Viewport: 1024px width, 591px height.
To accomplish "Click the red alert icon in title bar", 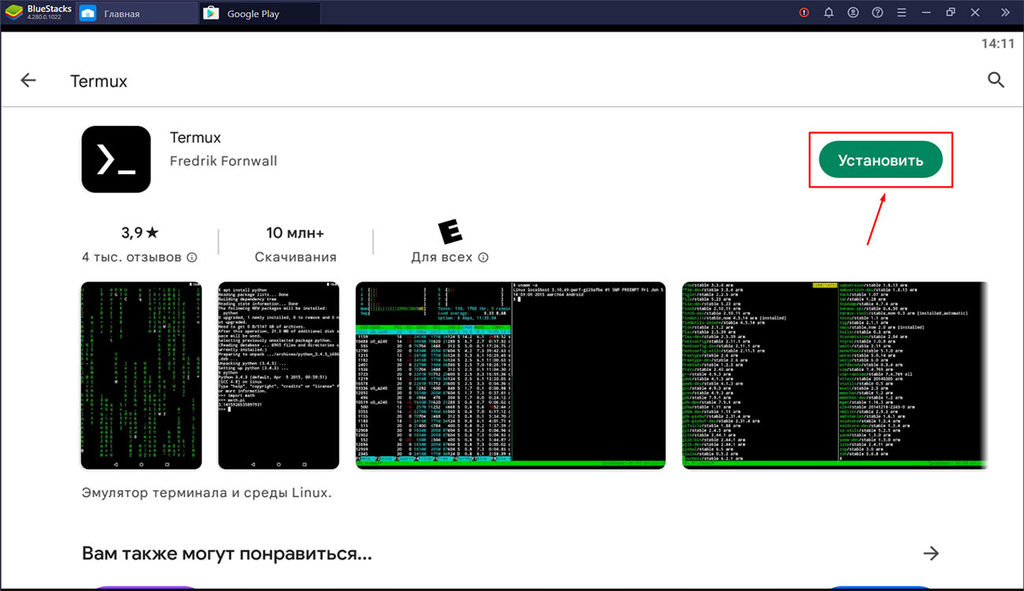I will point(804,12).
